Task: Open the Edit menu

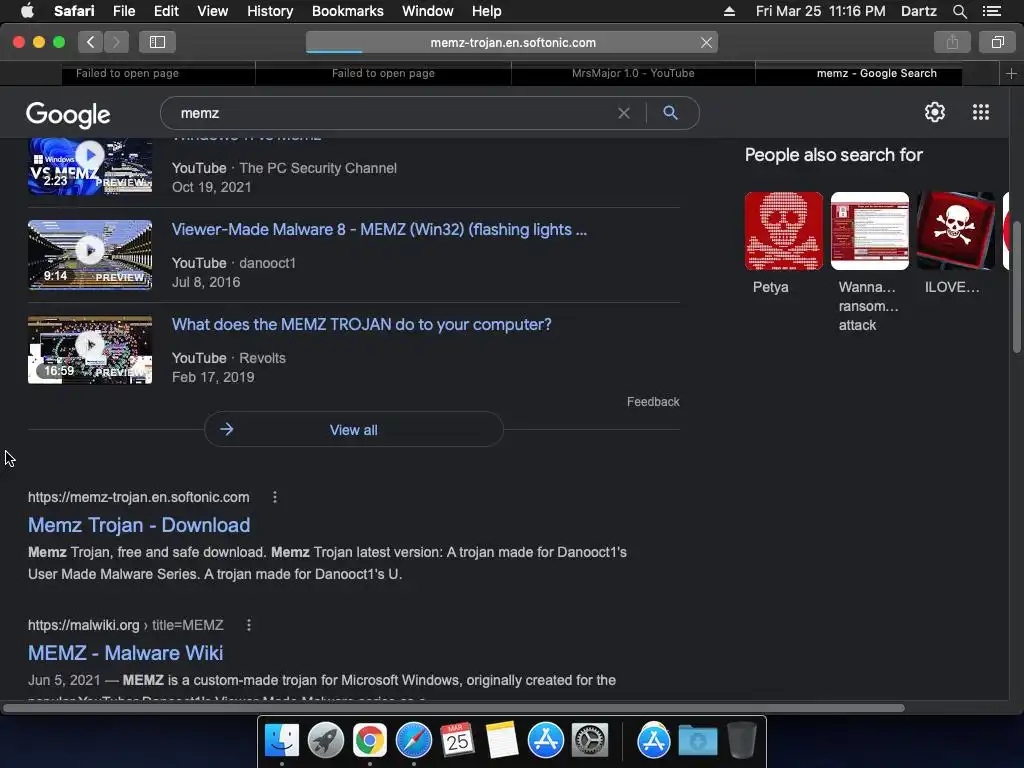Action: (x=166, y=11)
